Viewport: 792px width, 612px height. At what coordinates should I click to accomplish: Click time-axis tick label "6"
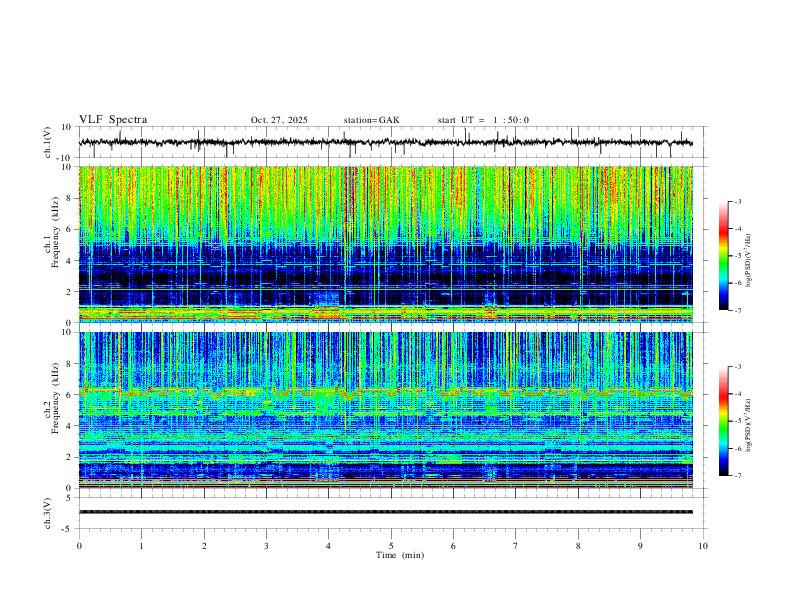tap(454, 546)
